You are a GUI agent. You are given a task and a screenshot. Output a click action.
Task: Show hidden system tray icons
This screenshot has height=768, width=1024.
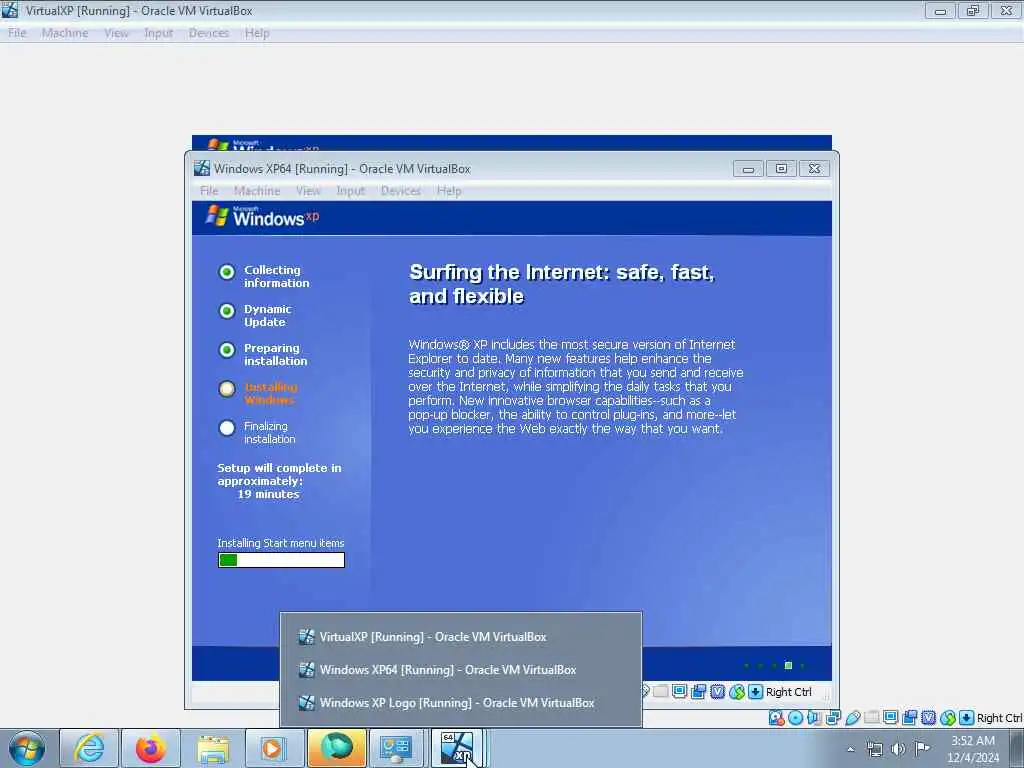point(850,749)
